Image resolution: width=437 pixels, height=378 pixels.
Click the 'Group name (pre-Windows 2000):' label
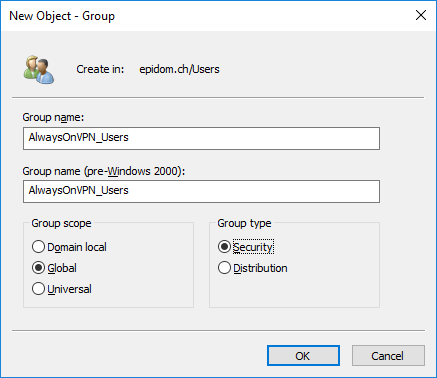[104, 171]
